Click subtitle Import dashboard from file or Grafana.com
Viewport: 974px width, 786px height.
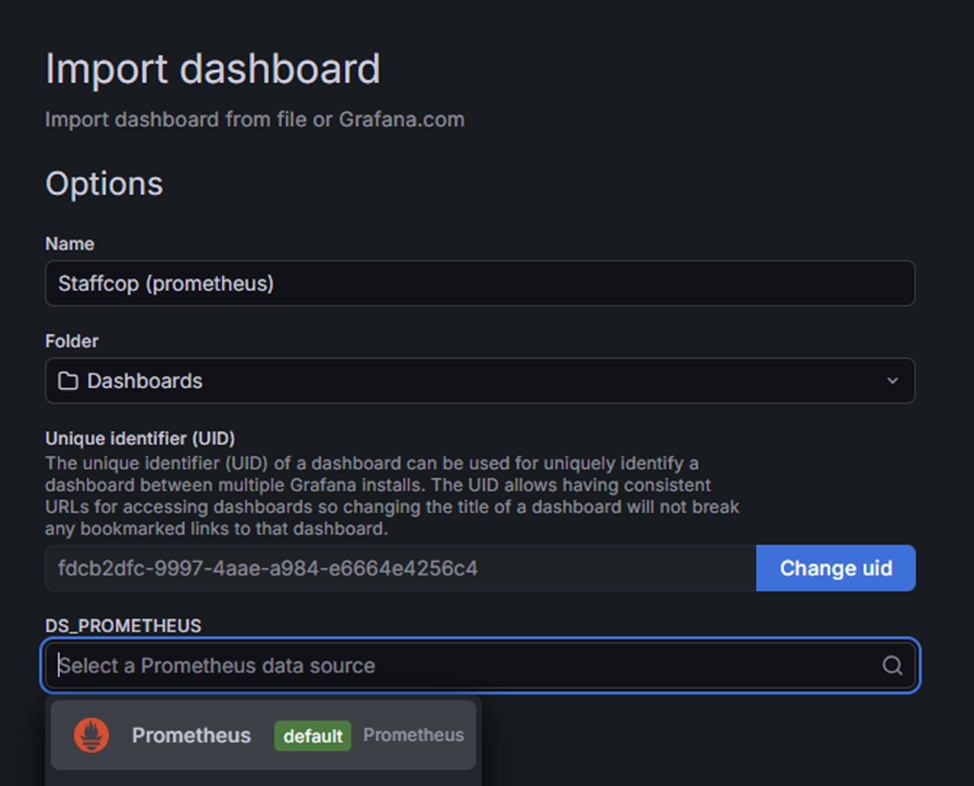255,119
